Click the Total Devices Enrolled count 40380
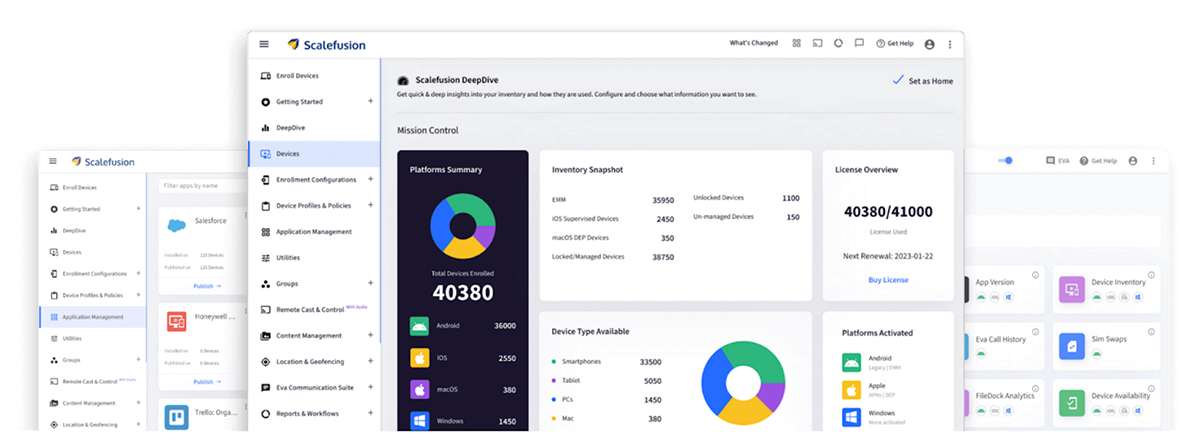 pos(463,292)
